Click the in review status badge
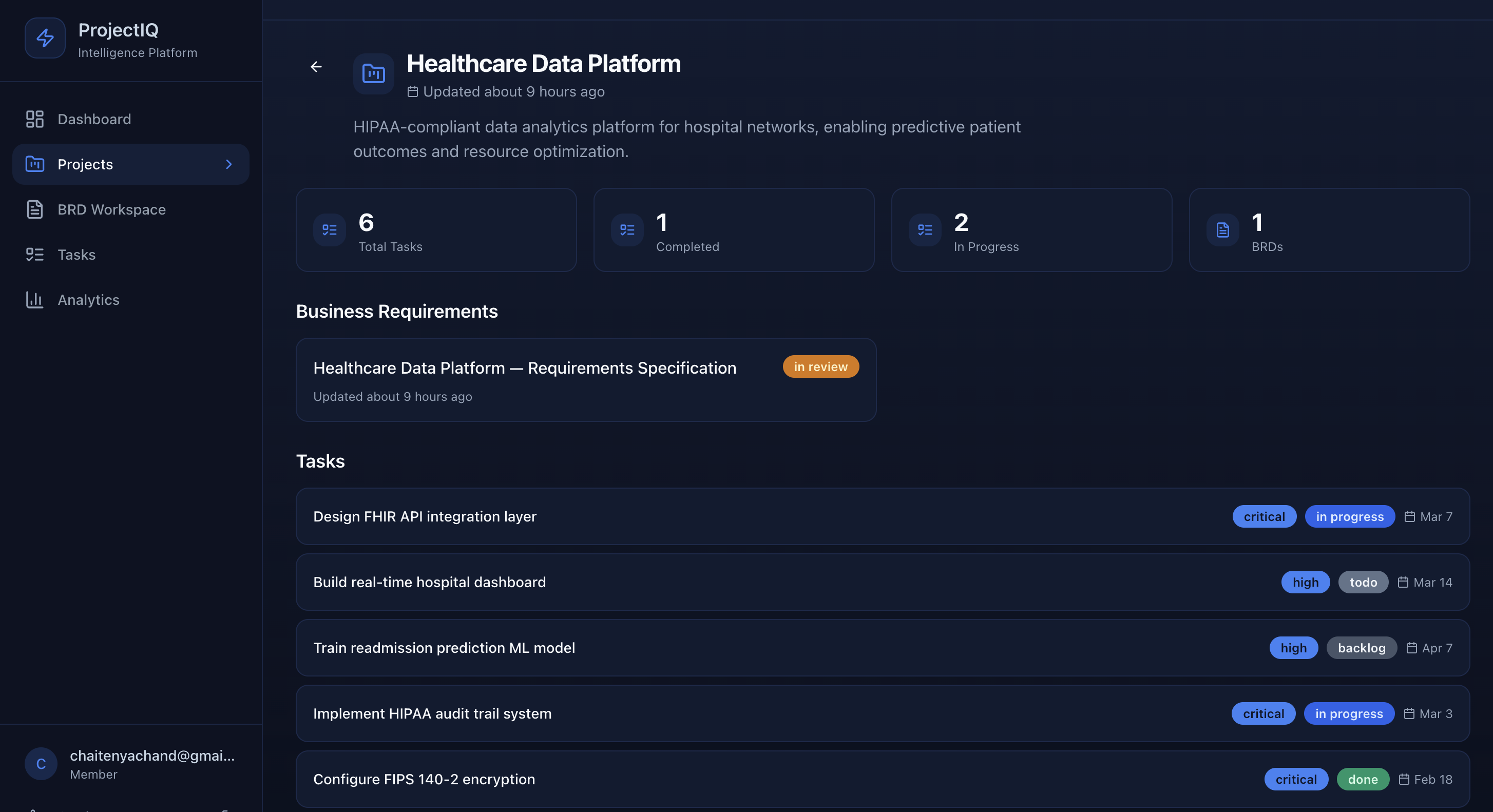This screenshot has width=1493, height=812. coord(820,367)
